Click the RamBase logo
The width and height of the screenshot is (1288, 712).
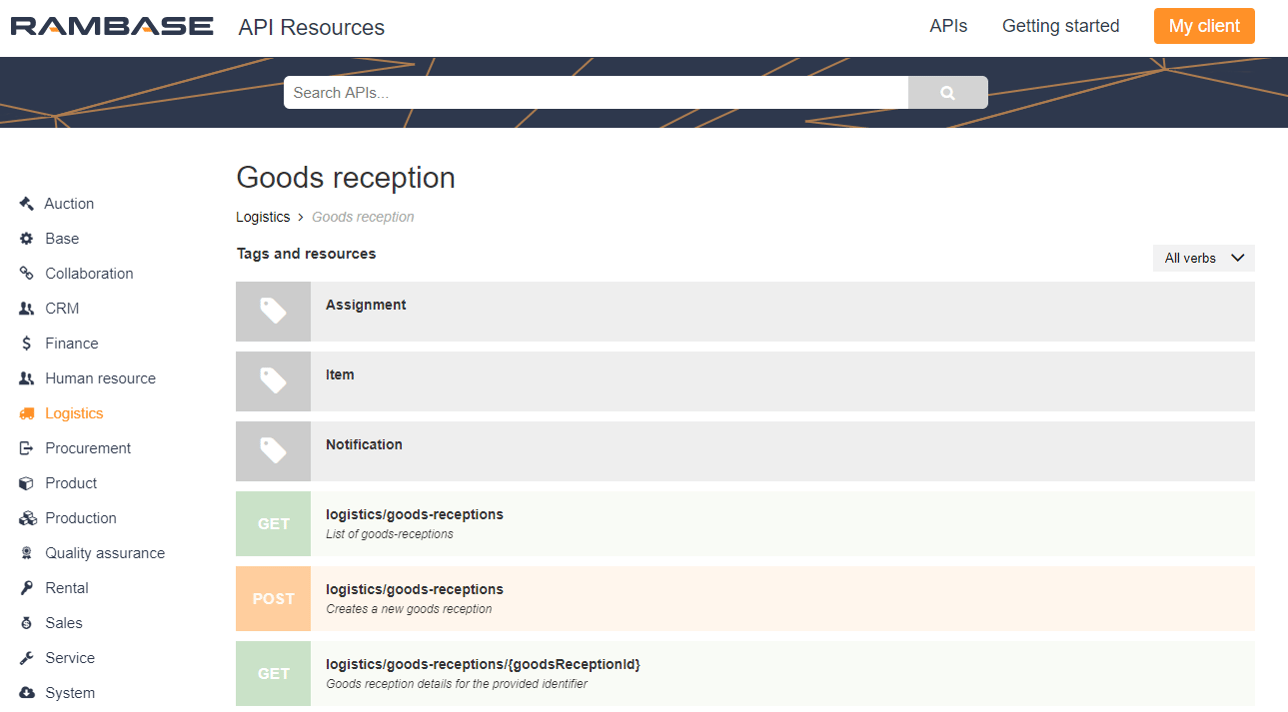pos(112,26)
